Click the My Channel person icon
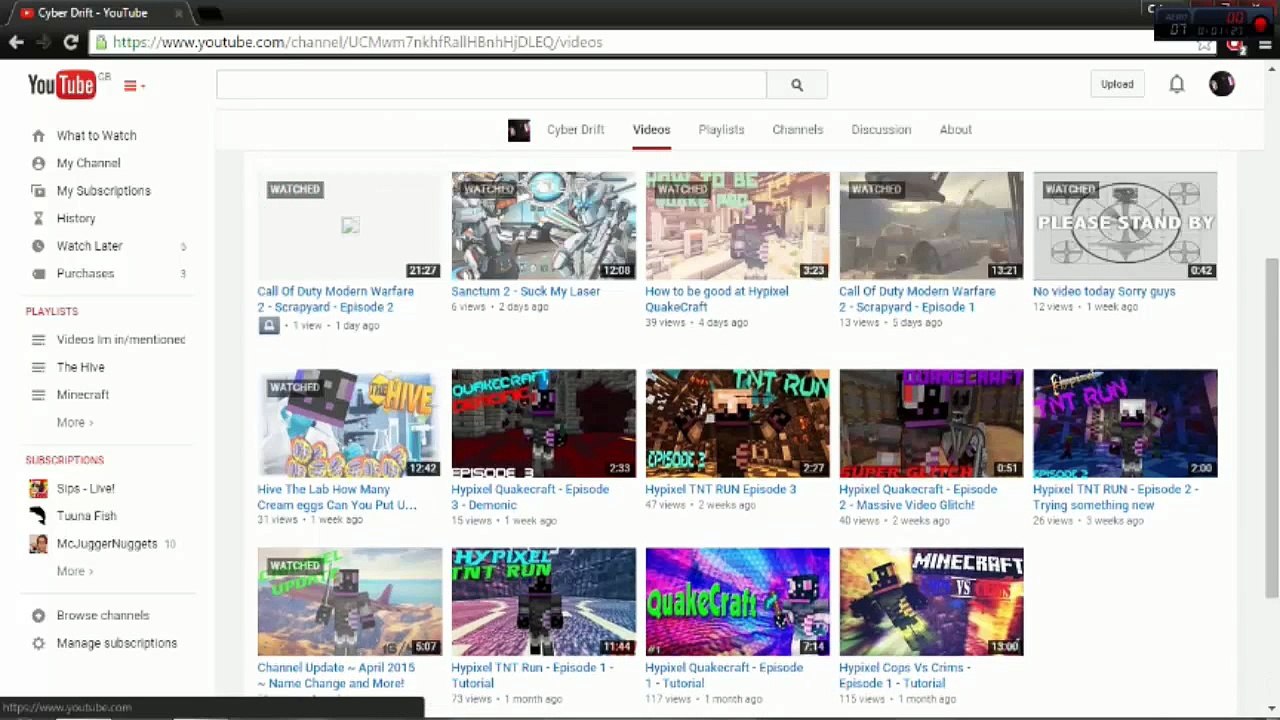The image size is (1280, 720). point(38,163)
